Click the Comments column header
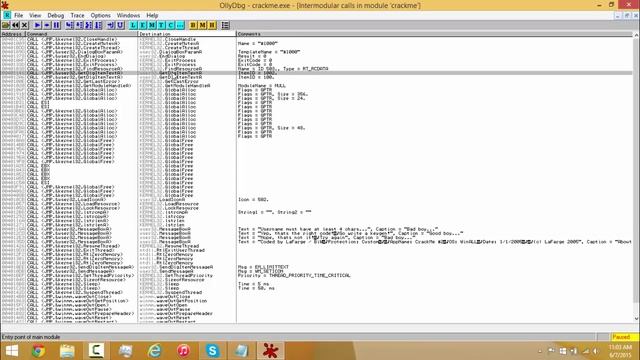 434,34
